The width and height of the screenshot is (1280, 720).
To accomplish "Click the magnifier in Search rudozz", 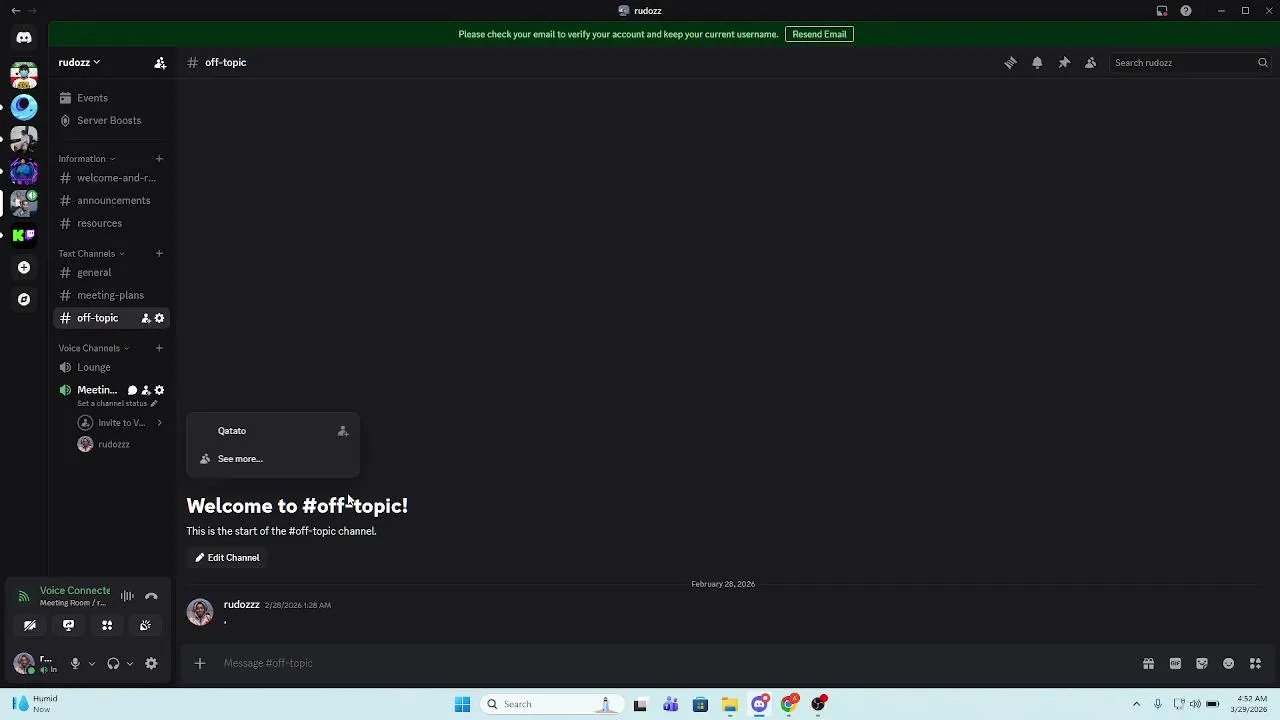I will 1262,62.
